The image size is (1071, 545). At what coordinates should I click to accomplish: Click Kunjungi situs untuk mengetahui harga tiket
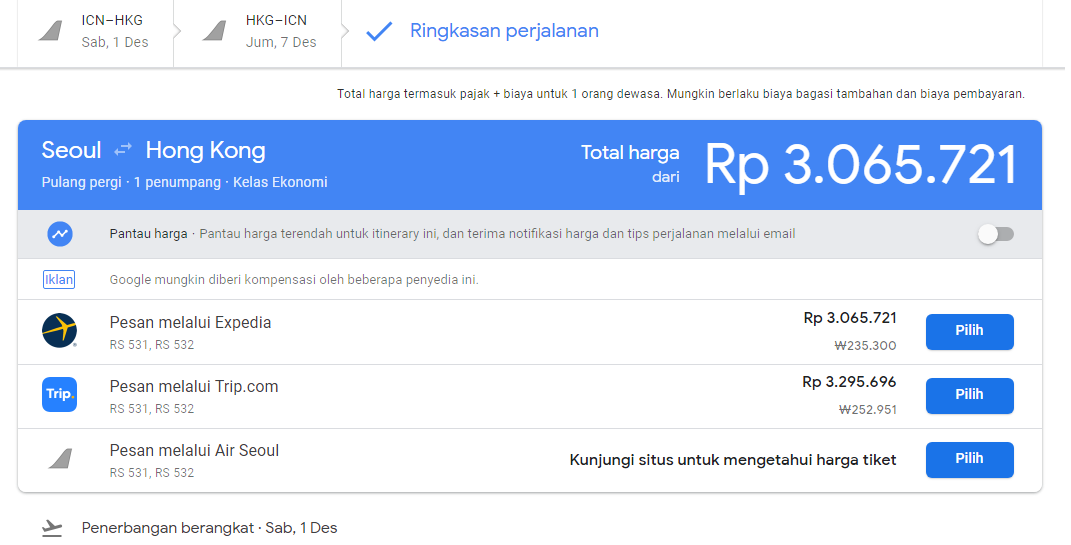coord(733,460)
